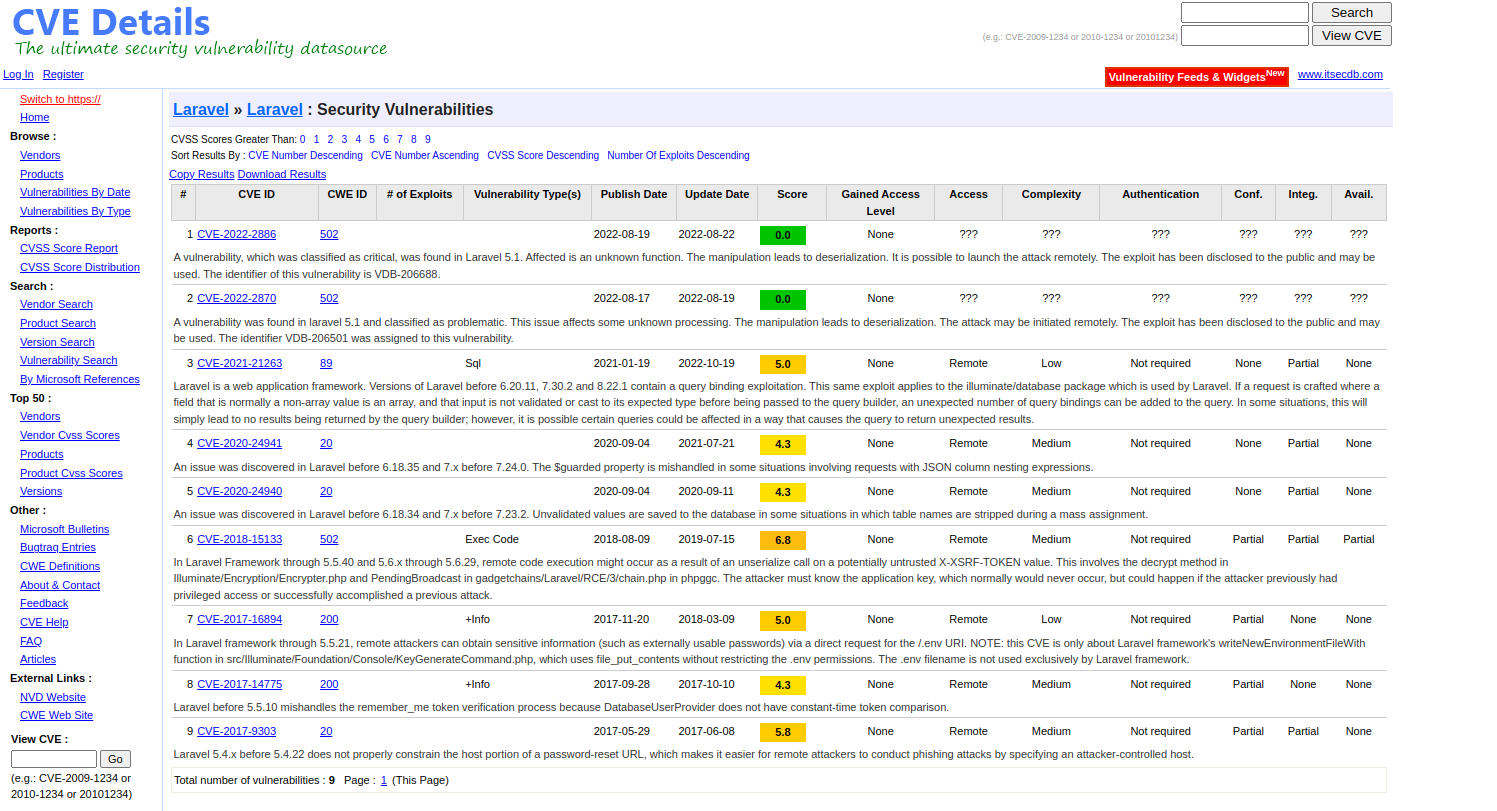The image size is (1497, 811).
Task: Open Vulnerabilities By Date
Action: [75, 192]
